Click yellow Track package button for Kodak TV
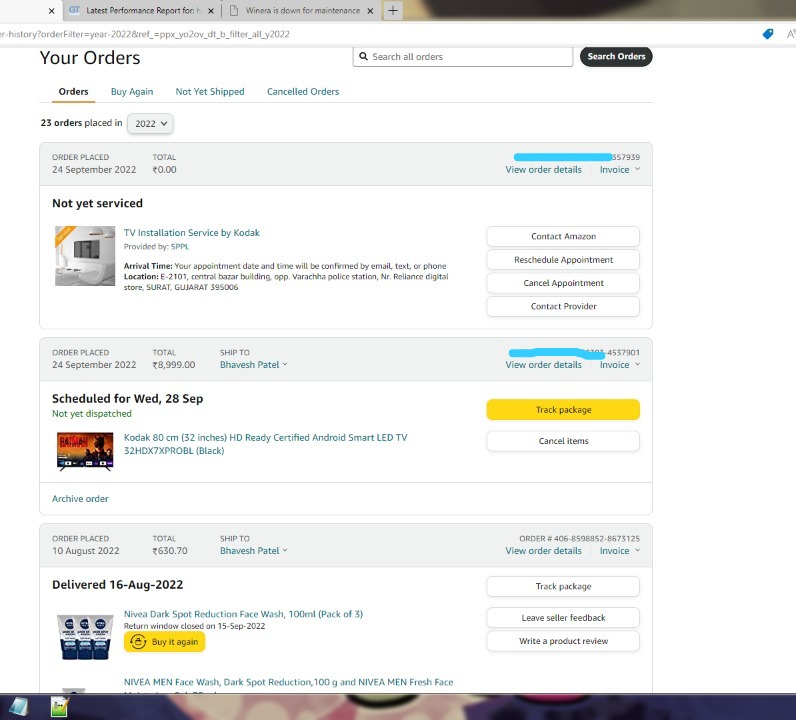 563,410
